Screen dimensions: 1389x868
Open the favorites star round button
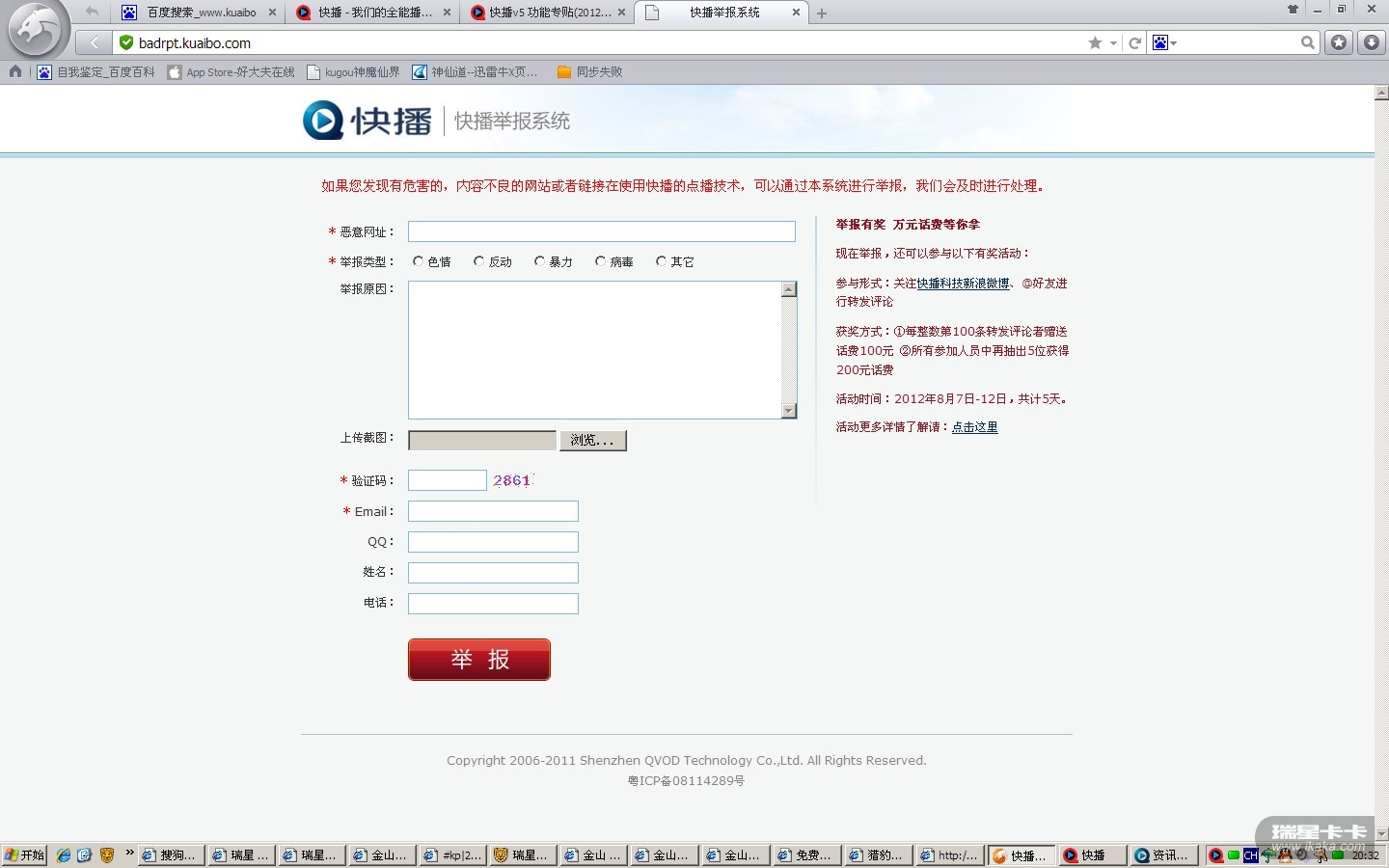coord(1339,42)
